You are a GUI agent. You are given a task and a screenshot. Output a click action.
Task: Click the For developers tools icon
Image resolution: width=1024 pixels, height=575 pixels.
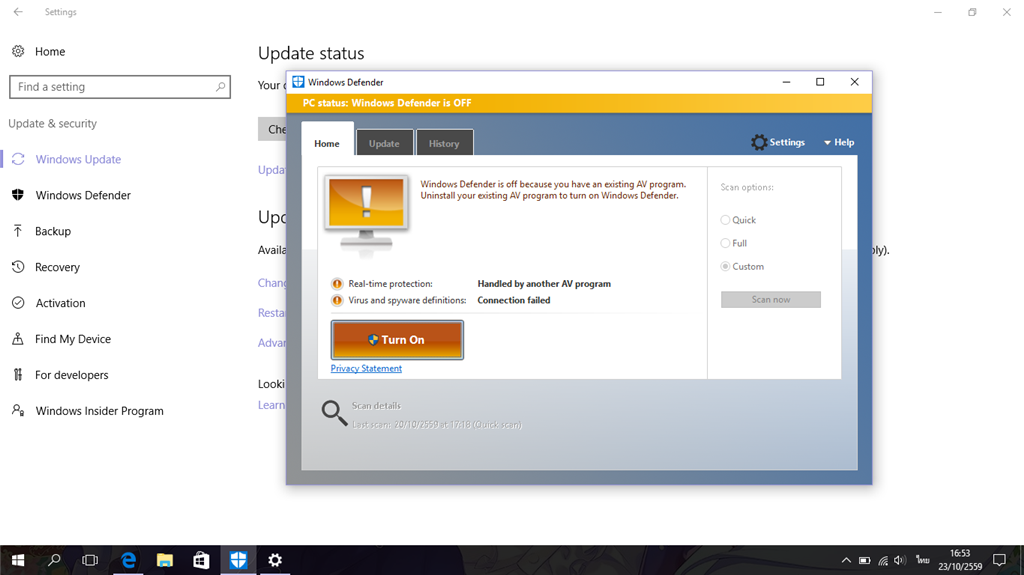tap(18, 374)
